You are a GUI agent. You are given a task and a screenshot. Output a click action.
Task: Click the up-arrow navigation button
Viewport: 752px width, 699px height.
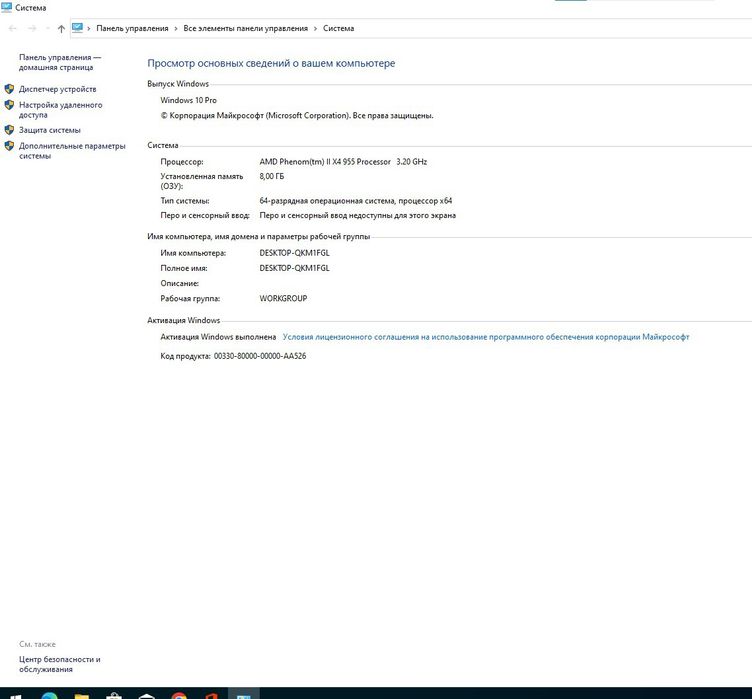(61, 29)
